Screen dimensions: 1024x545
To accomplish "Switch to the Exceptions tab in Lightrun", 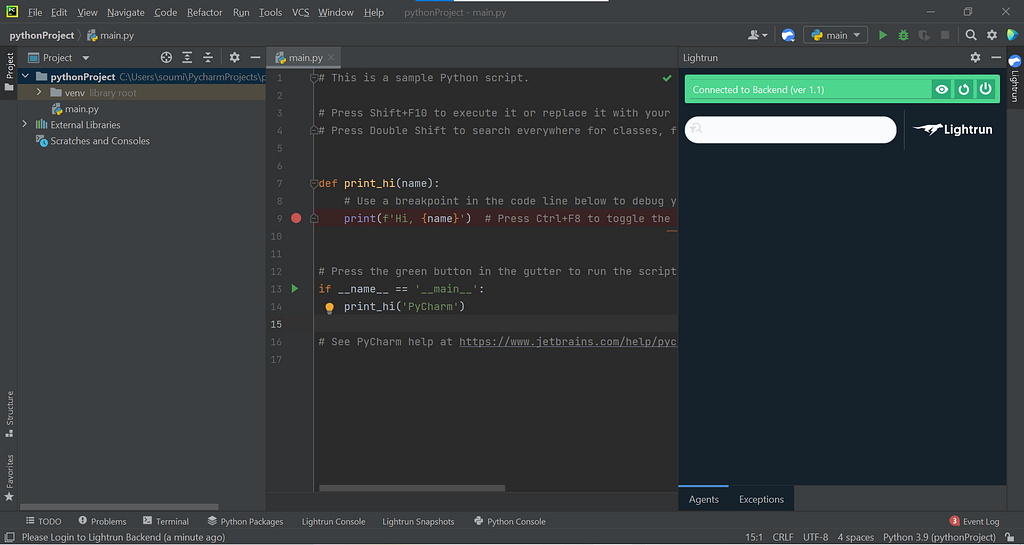I will [761, 499].
